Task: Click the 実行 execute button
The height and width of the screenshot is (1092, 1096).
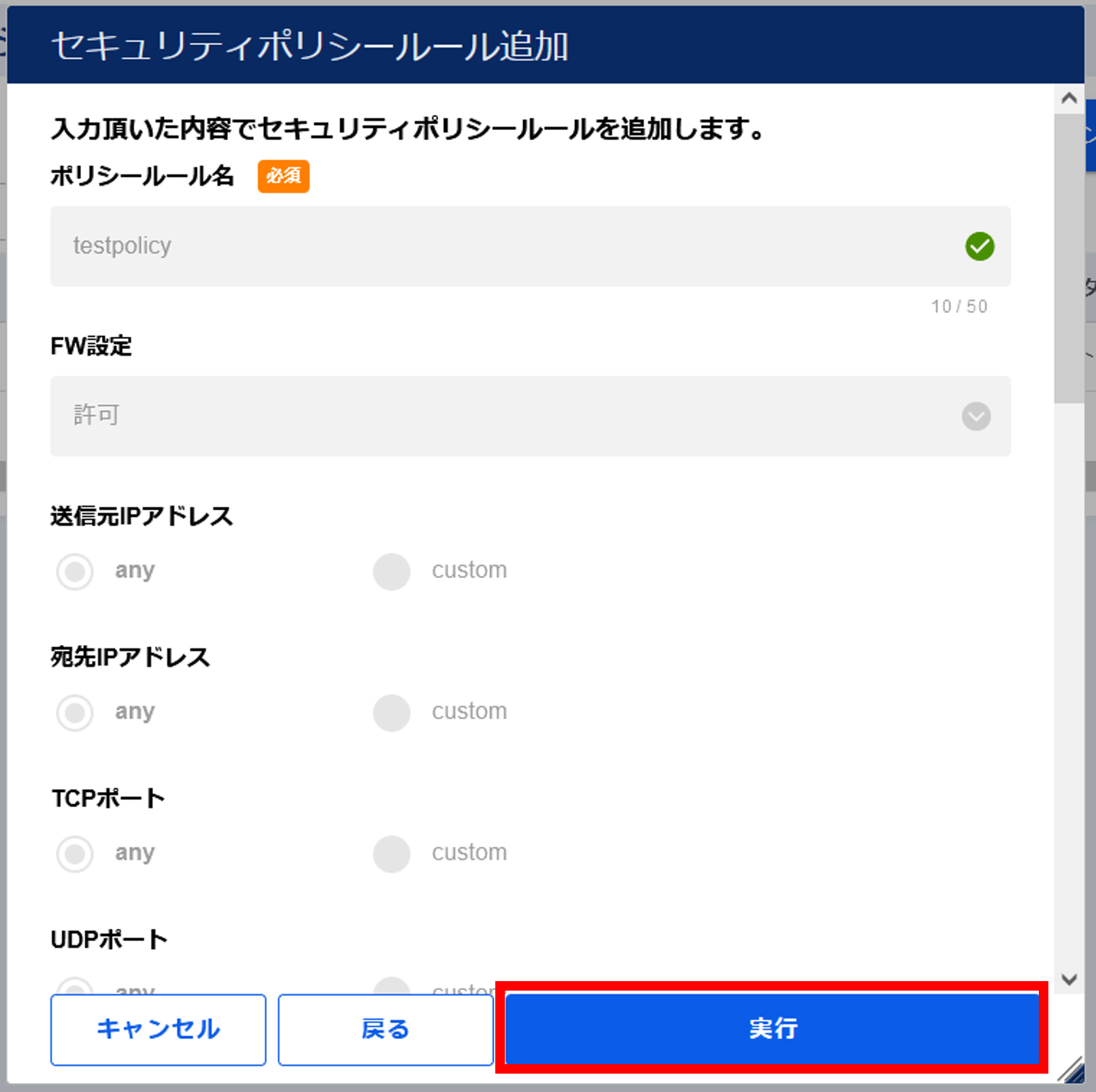Action: point(772,1028)
